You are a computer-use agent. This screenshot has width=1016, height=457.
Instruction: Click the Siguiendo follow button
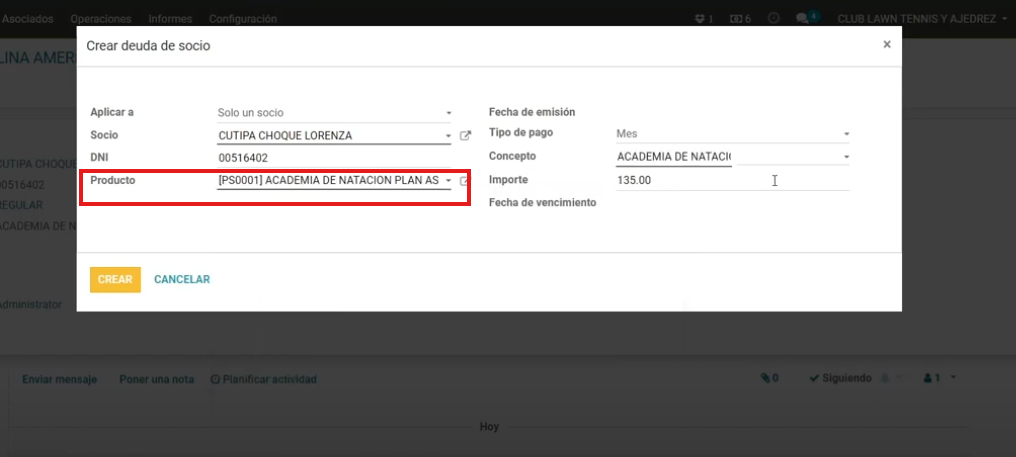tap(841, 378)
